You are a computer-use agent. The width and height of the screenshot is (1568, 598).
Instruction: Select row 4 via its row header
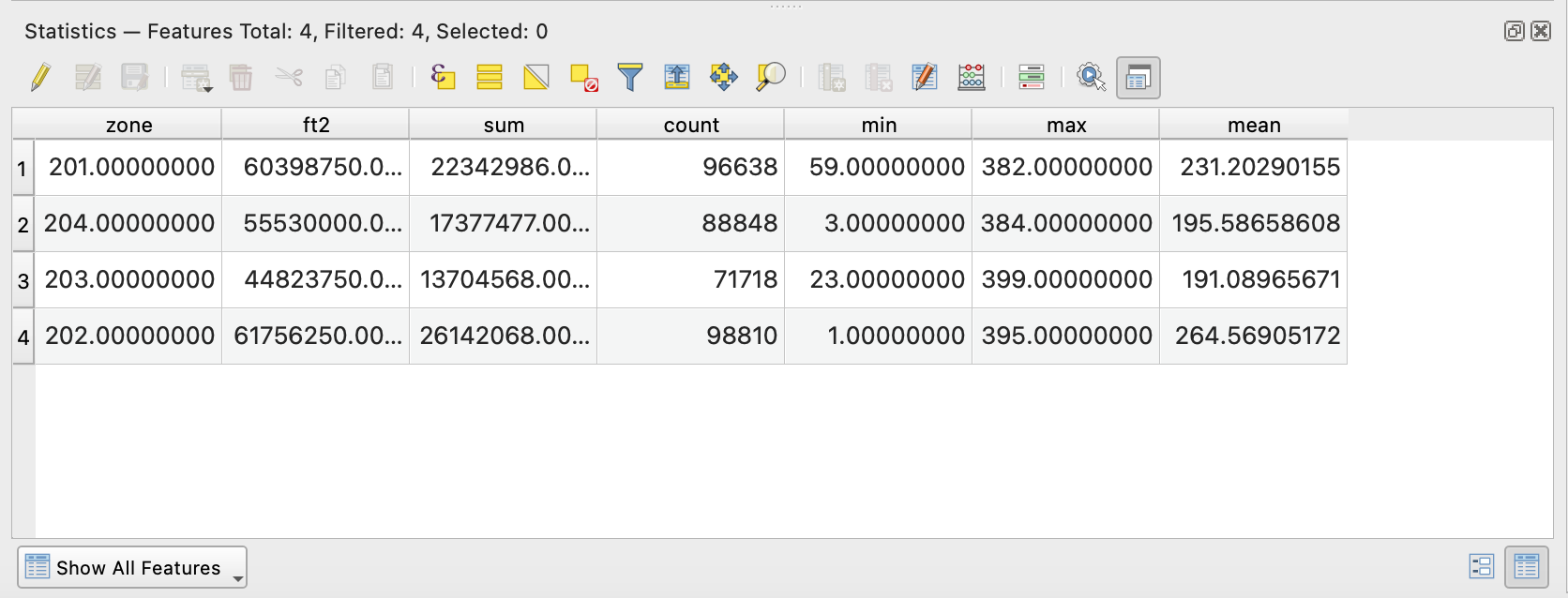(x=23, y=336)
